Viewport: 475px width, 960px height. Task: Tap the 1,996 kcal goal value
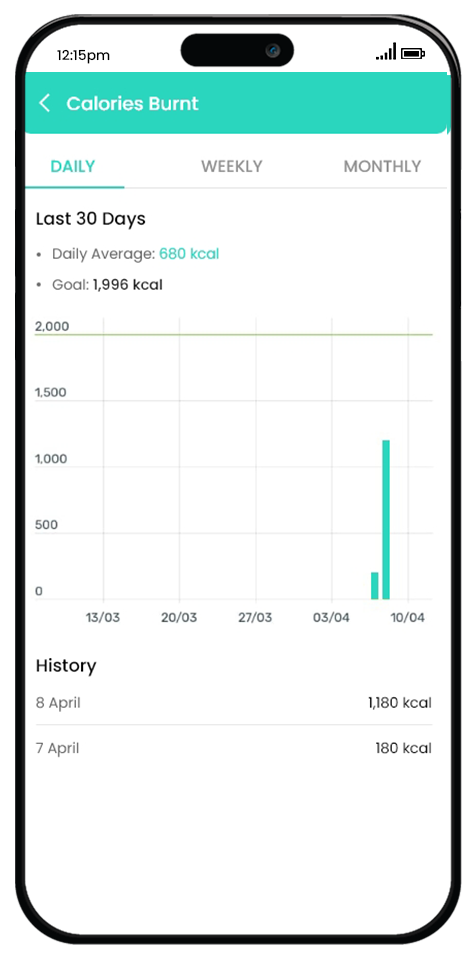(x=127, y=285)
